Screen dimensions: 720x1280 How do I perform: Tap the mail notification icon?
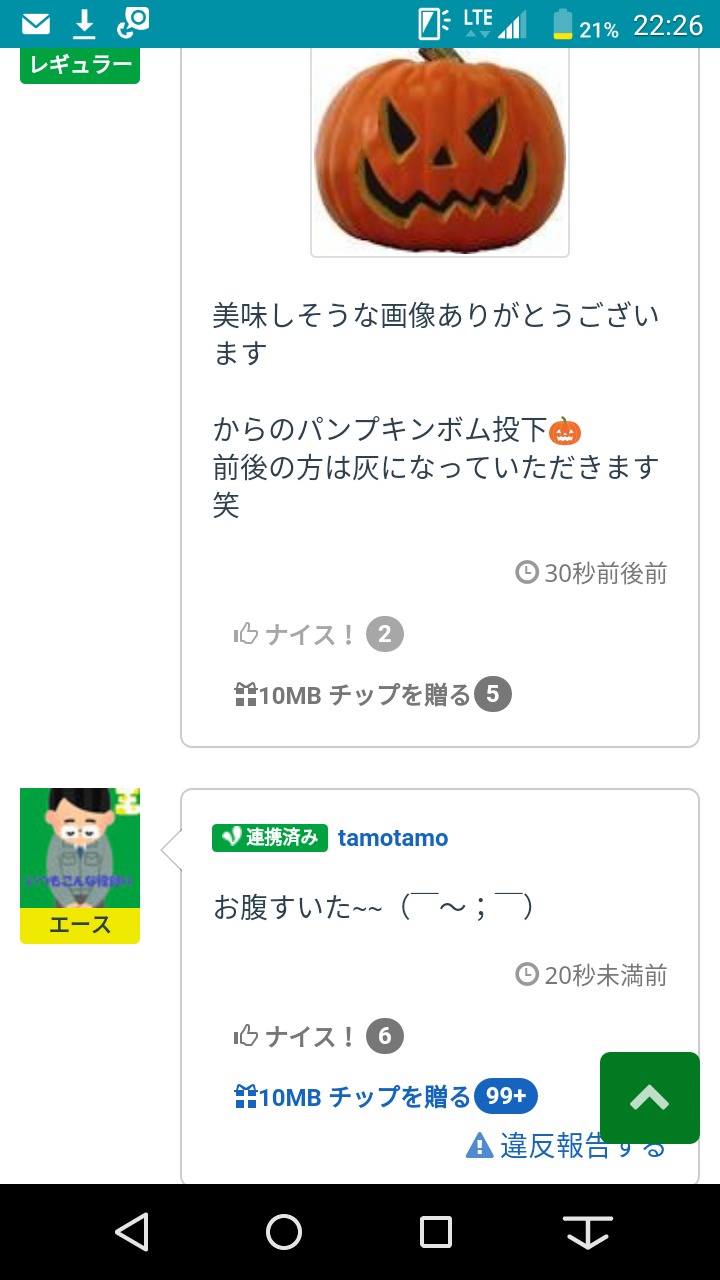(x=36, y=23)
